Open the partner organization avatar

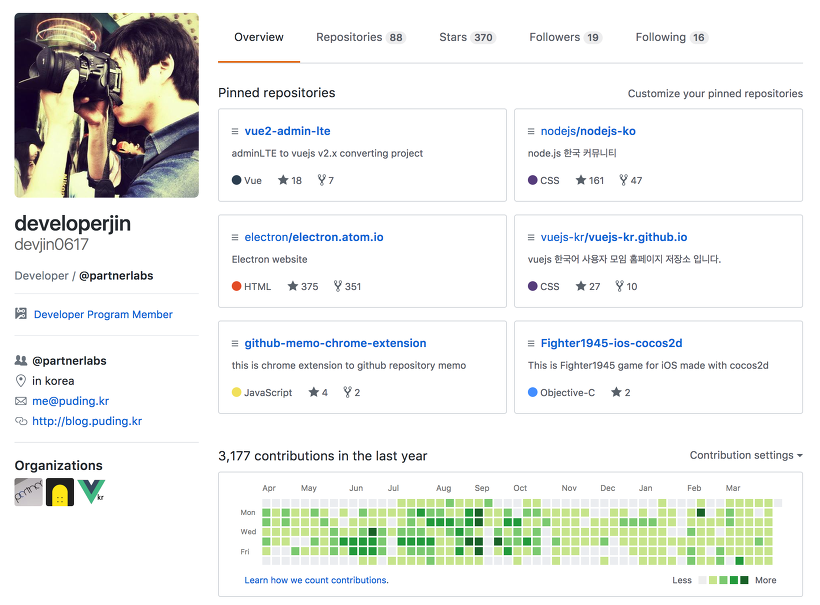(x=28, y=492)
